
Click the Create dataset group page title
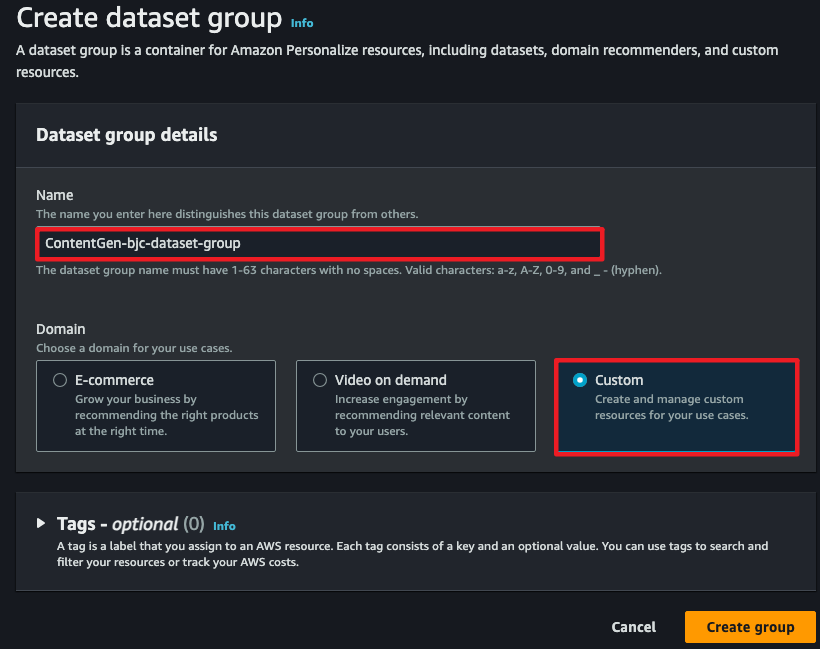[149, 18]
